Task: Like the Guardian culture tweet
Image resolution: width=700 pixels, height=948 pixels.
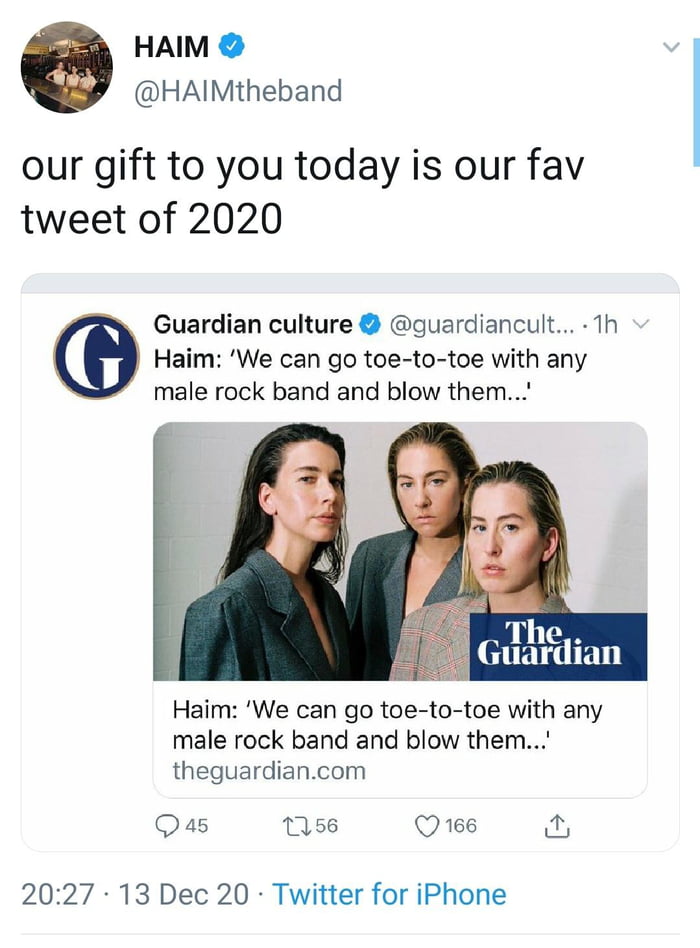Action: click(x=428, y=826)
